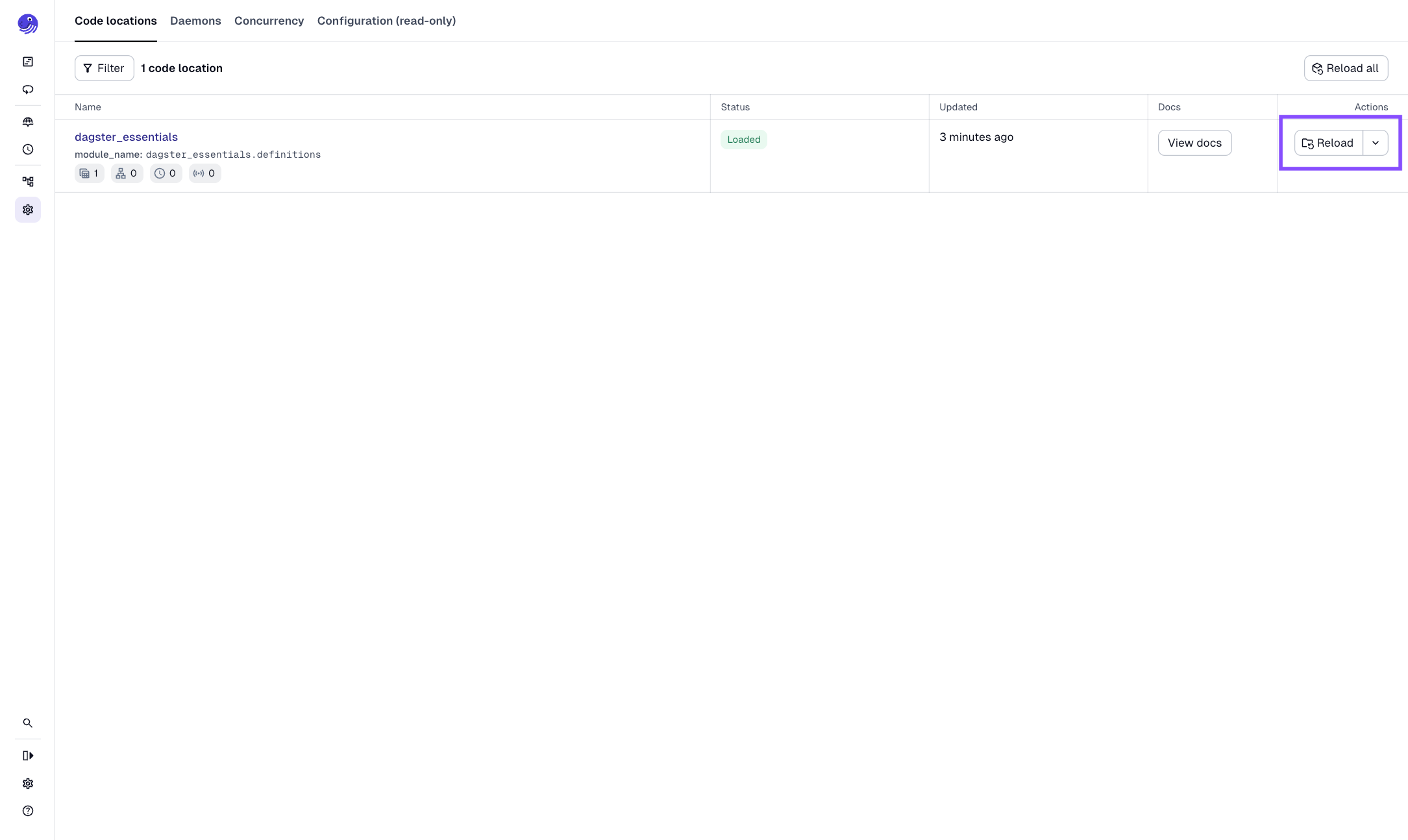The image size is (1408, 840).
Task: Click the help question mark icon
Action: [x=27, y=811]
